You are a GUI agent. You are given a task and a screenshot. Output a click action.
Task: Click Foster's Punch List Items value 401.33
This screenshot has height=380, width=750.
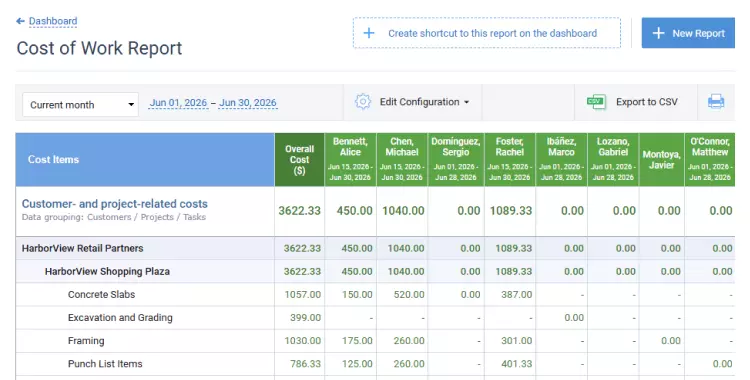click(517, 364)
